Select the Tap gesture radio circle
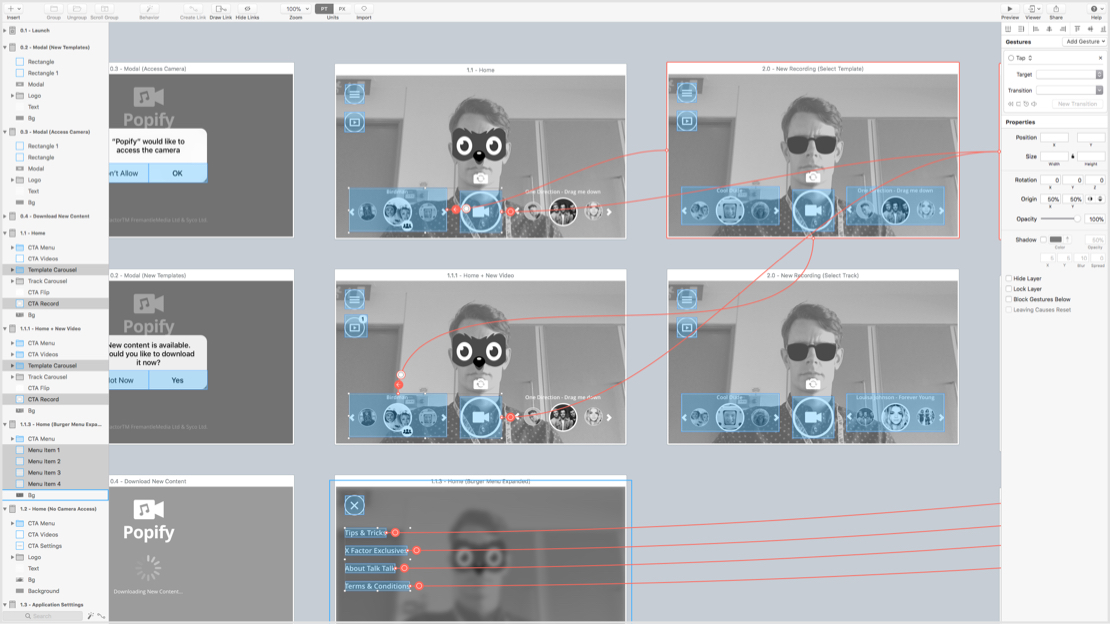This screenshot has width=1110, height=624. coord(1011,58)
